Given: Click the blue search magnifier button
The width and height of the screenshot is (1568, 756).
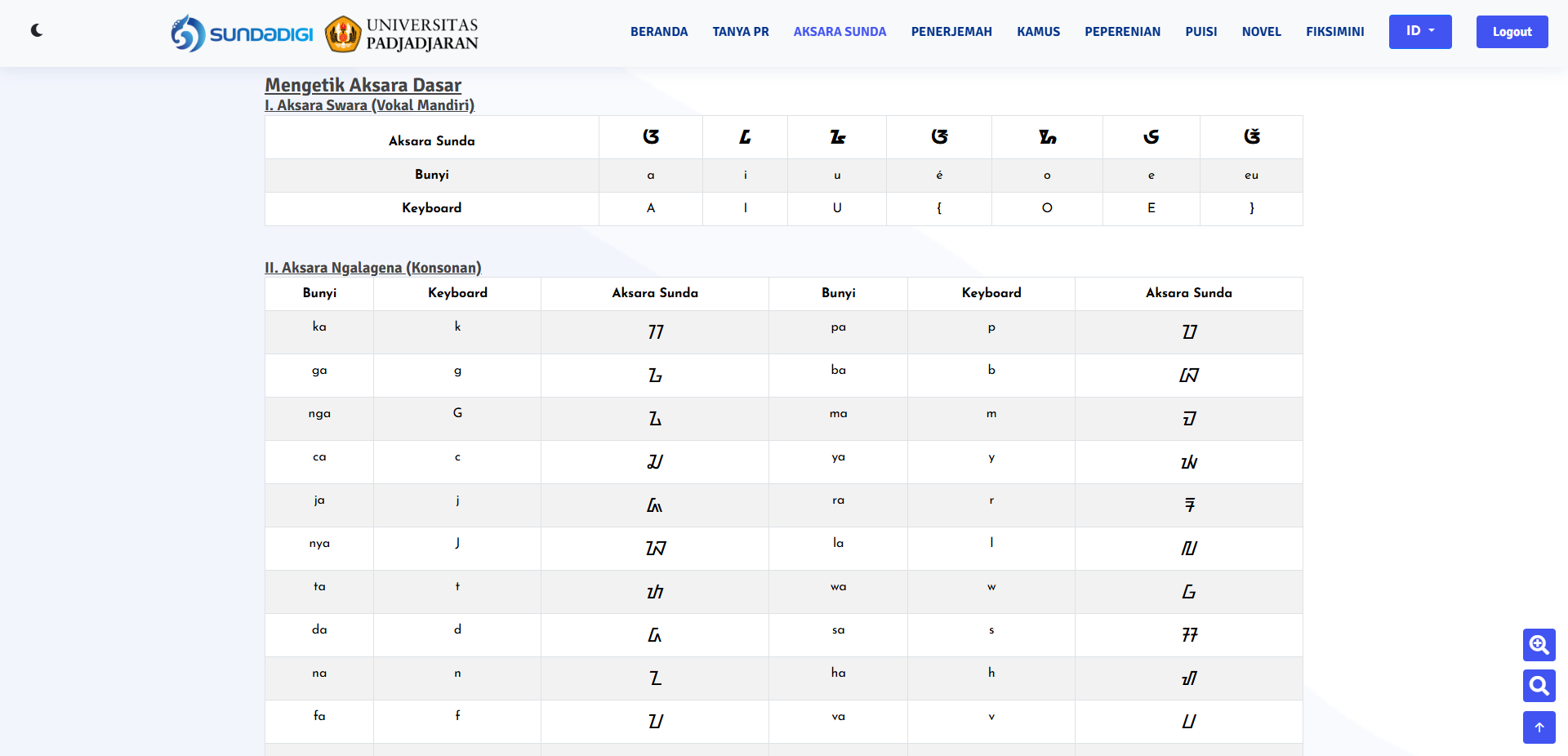Looking at the screenshot, I should (1539, 686).
